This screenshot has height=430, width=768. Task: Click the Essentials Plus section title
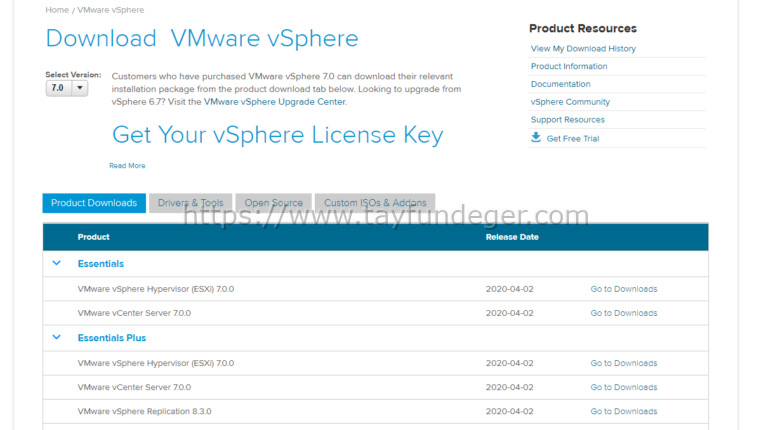[x=112, y=338]
